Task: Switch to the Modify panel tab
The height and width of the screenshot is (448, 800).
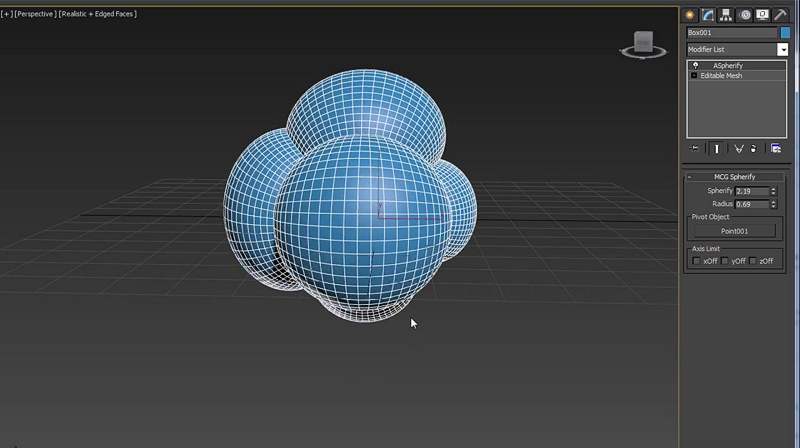Action: click(708, 15)
